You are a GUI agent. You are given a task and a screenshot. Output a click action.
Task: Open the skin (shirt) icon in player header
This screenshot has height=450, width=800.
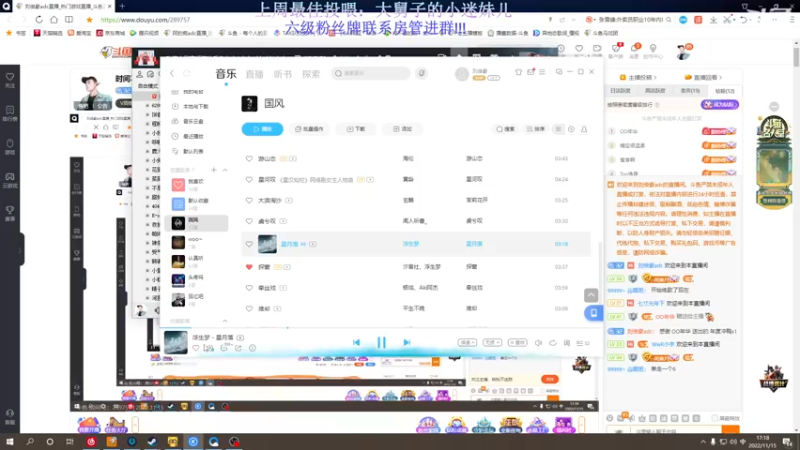pos(518,72)
